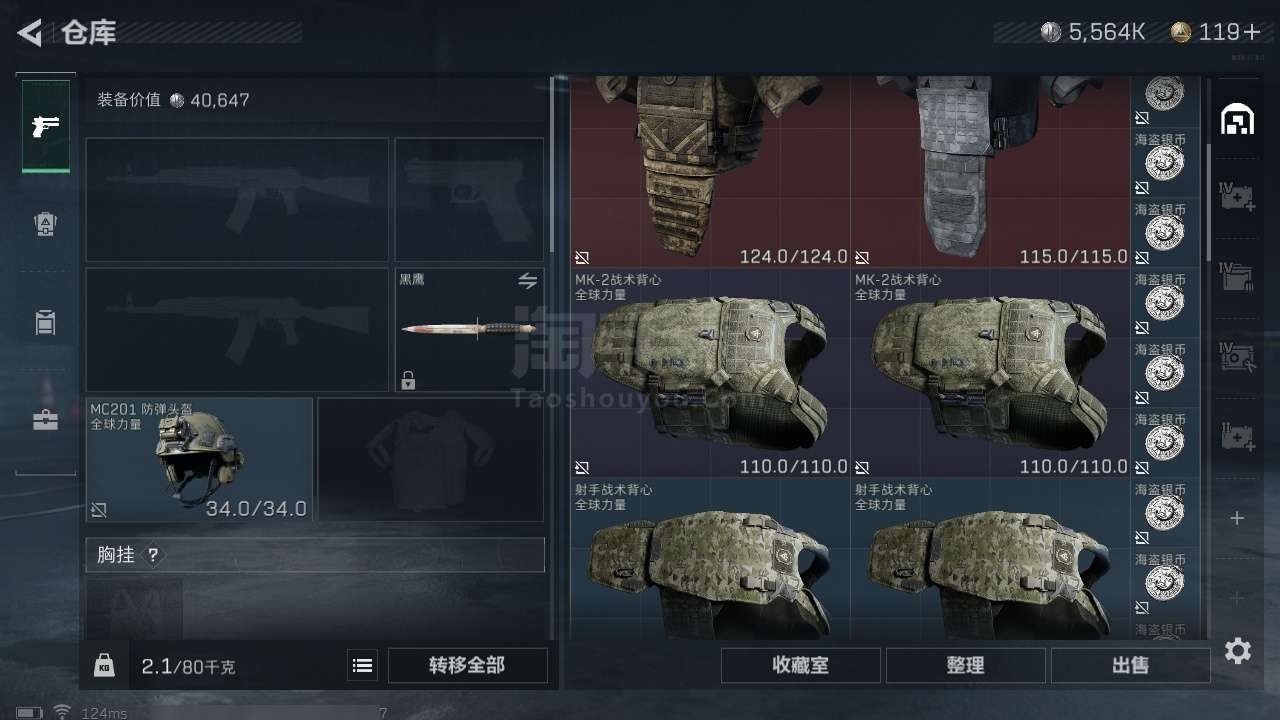The height and width of the screenshot is (720, 1280).
Task: Select the ammo box storage tab
Action: tap(1237, 277)
